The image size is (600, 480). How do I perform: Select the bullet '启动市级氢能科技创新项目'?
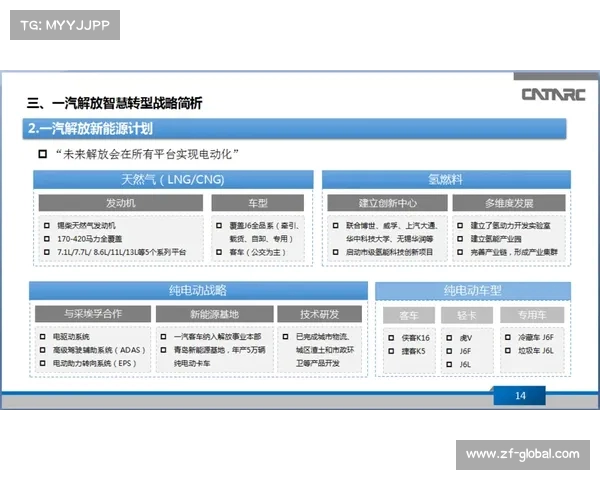(390, 252)
